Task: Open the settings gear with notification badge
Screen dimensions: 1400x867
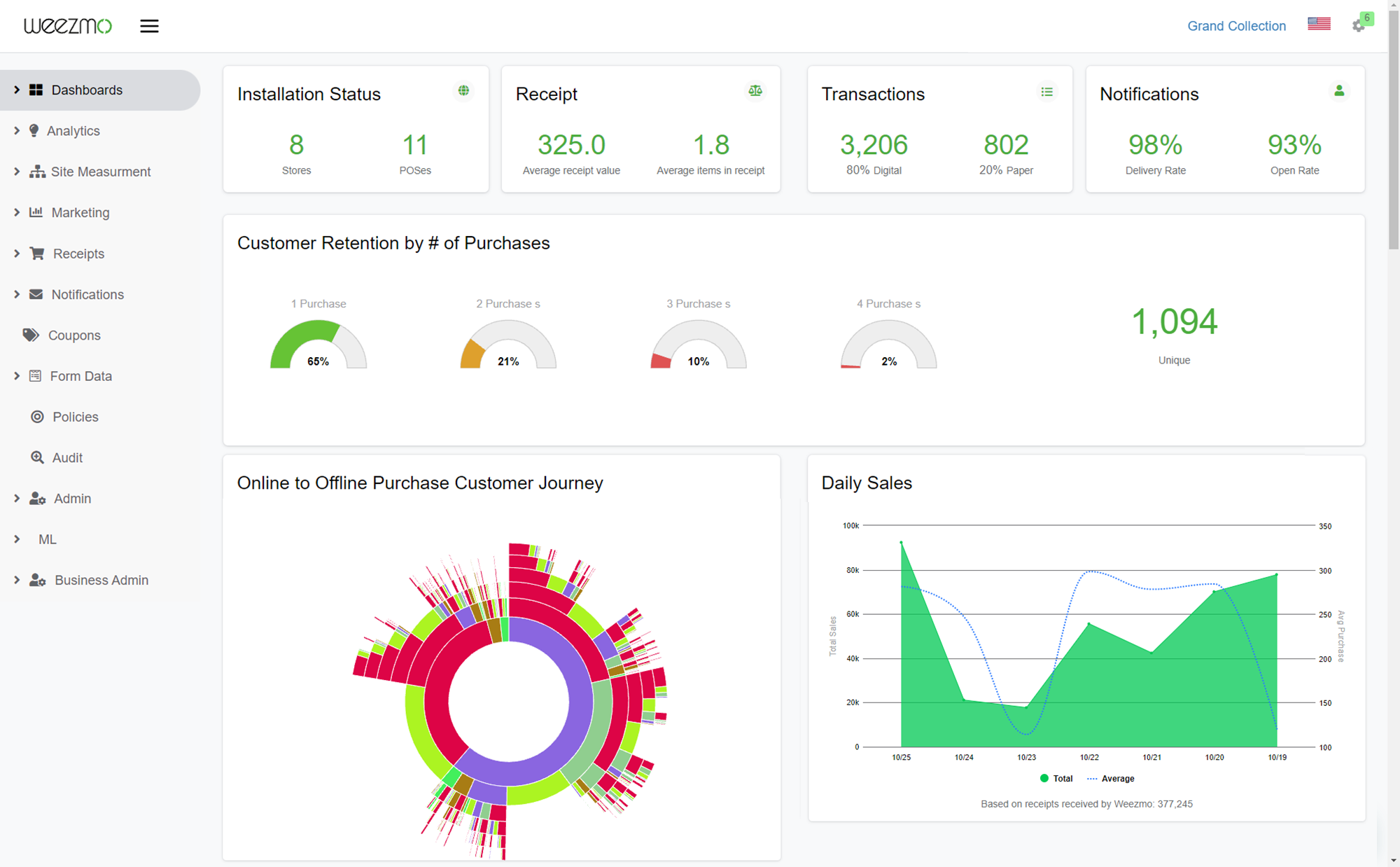Action: tap(1359, 26)
